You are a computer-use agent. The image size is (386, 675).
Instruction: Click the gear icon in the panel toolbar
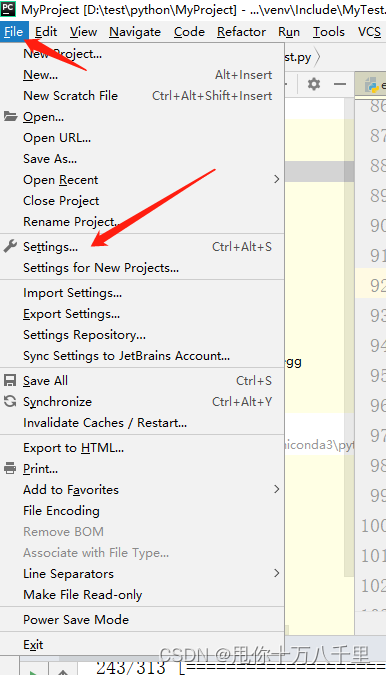click(x=314, y=84)
